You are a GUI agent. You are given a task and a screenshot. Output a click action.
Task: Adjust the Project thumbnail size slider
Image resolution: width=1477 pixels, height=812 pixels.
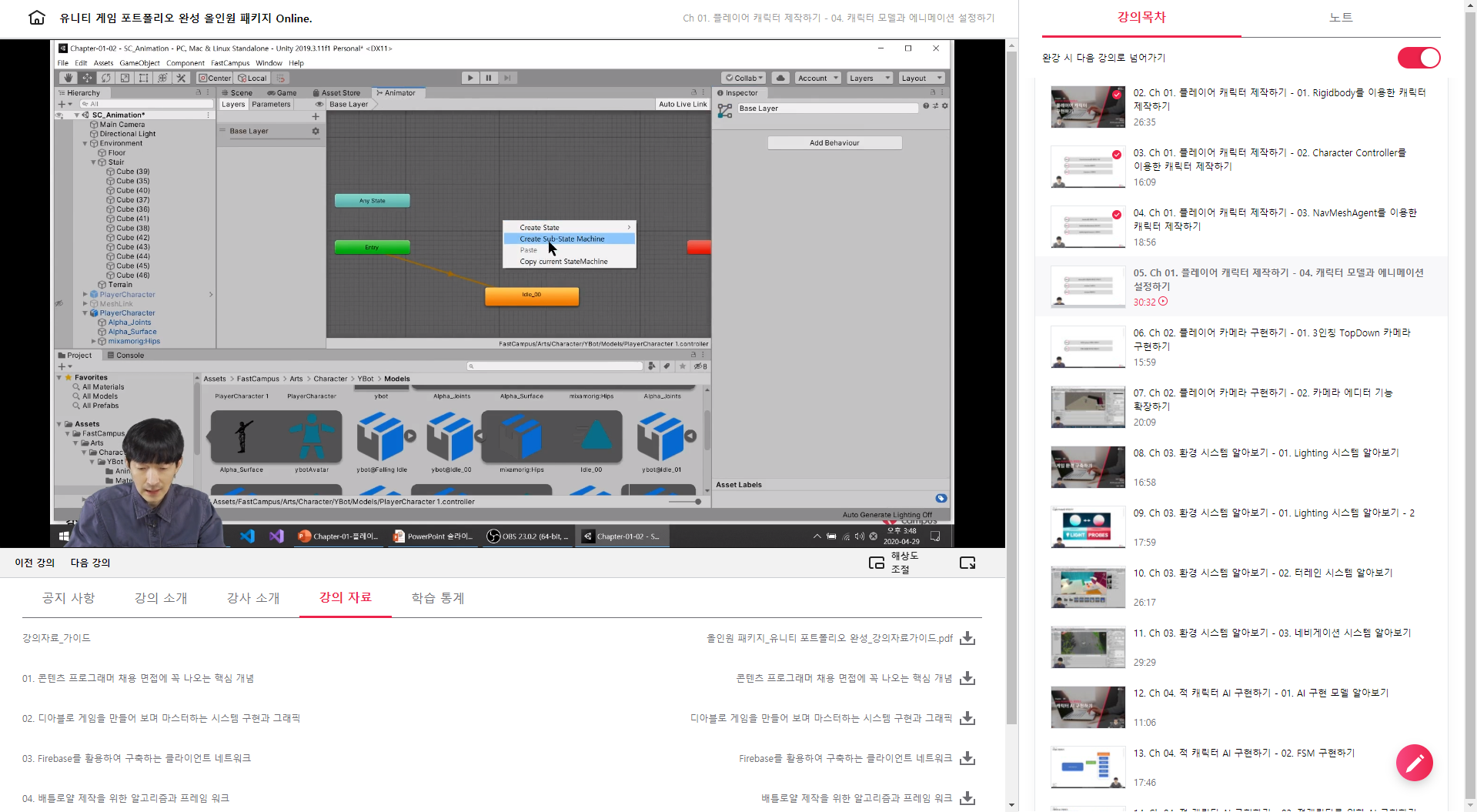[685, 502]
